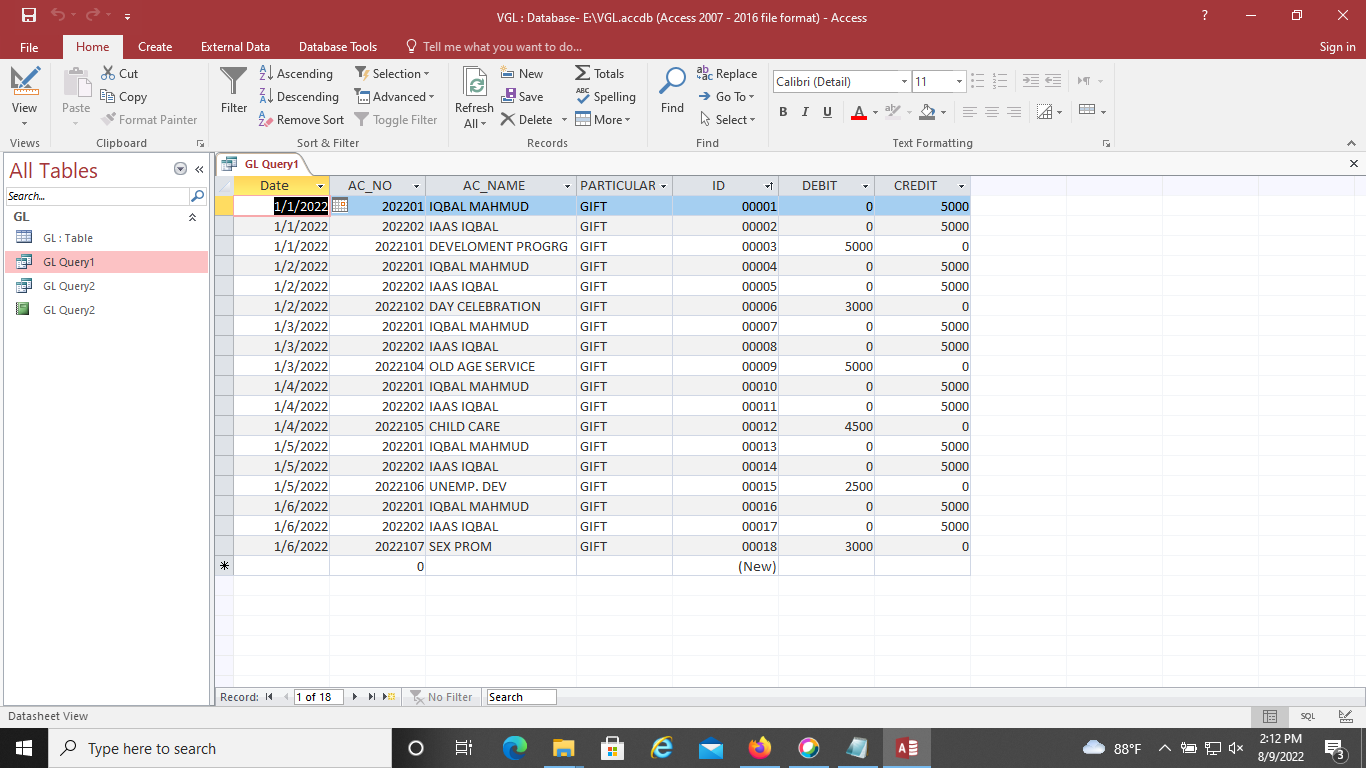
Task: Expand AC_NAME column filter dropdown
Action: [567, 186]
